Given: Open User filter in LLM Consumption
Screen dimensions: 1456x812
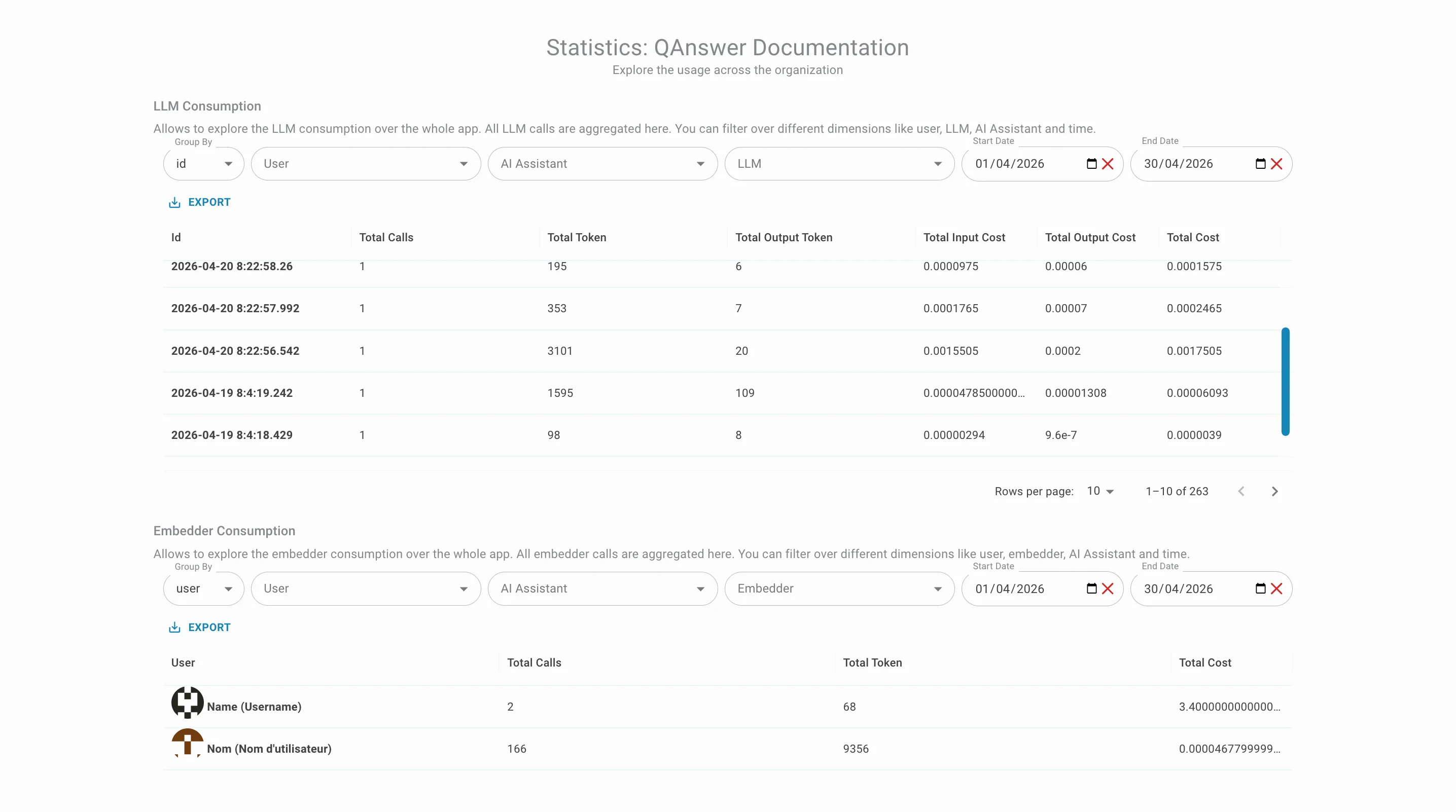Looking at the screenshot, I should [366, 164].
